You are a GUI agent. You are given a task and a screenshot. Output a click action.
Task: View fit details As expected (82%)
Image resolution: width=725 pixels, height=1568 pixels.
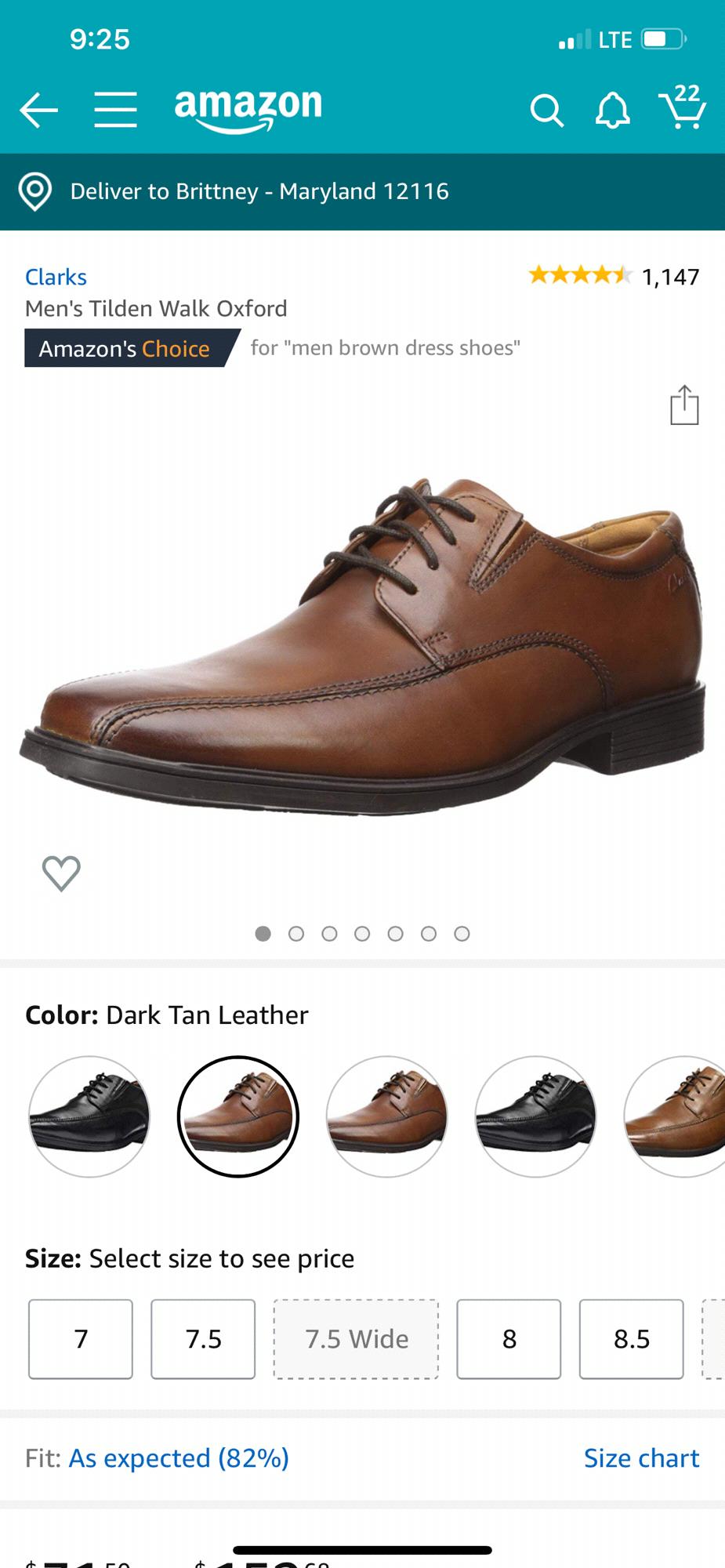tap(179, 1457)
